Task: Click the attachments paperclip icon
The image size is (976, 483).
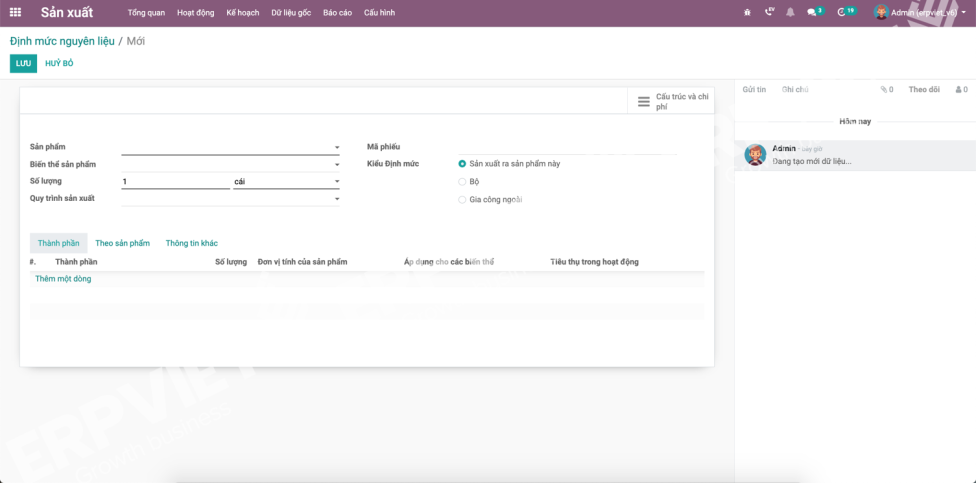Action: click(884, 90)
